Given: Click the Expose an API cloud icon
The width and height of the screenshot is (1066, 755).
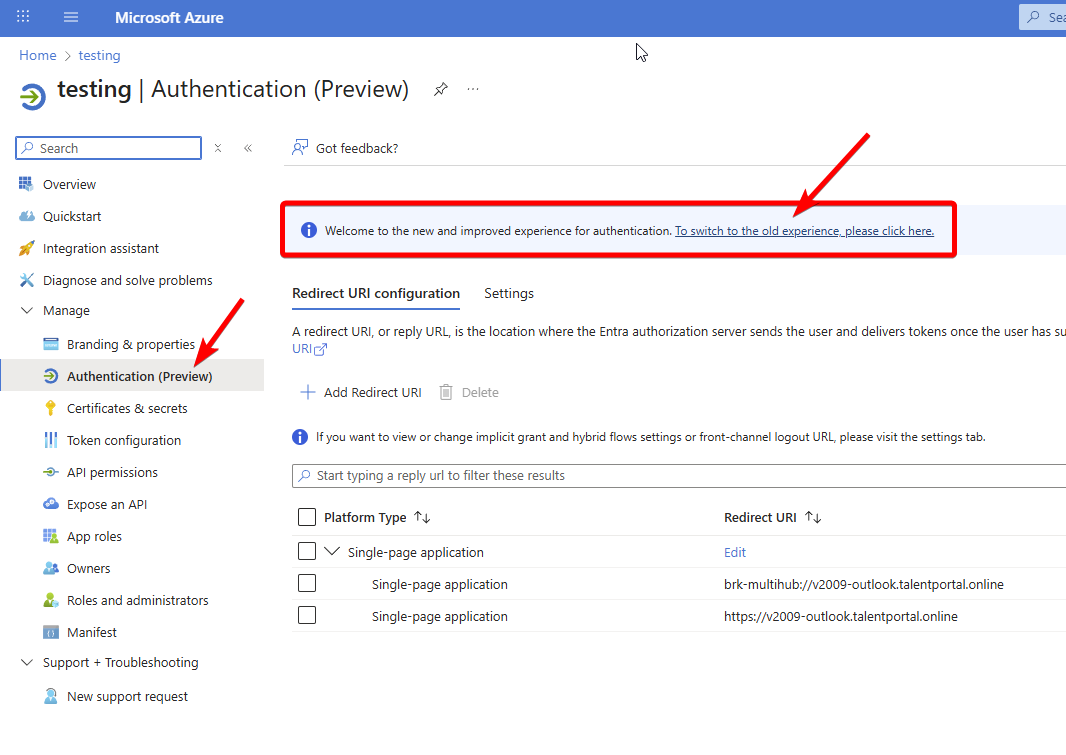Looking at the screenshot, I should (51, 504).
